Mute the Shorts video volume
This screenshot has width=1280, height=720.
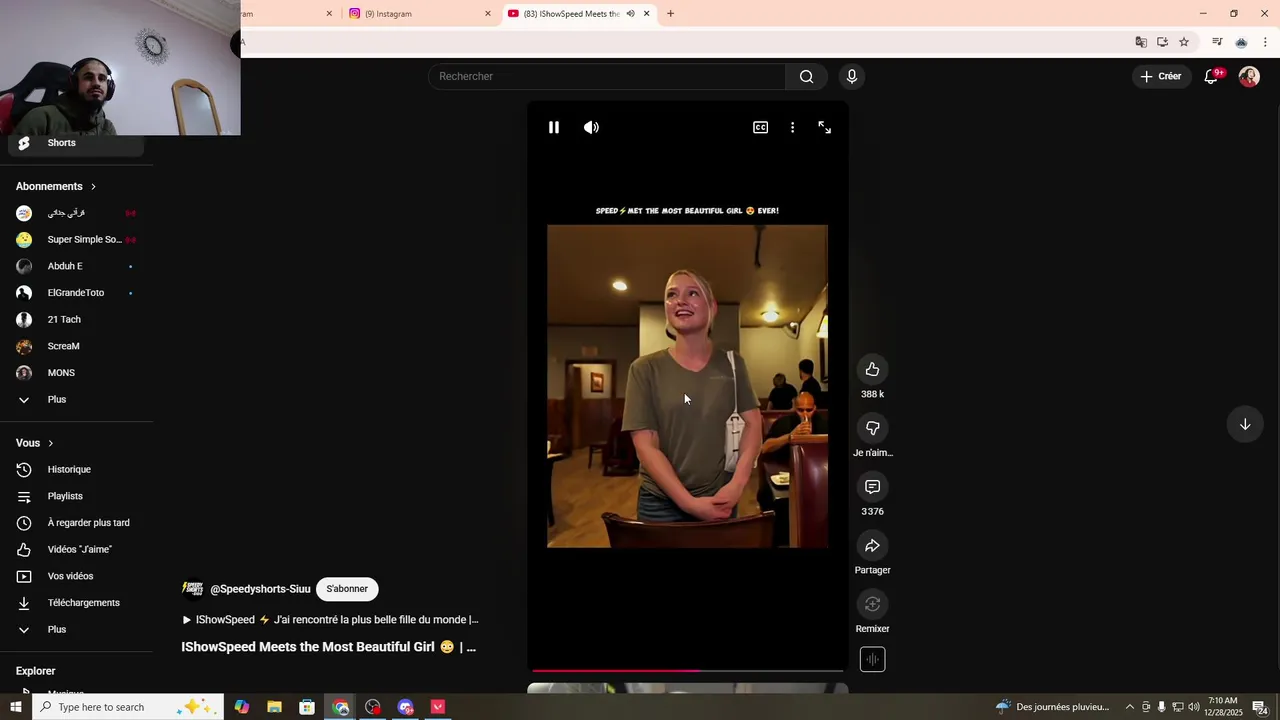pos(591,127)
